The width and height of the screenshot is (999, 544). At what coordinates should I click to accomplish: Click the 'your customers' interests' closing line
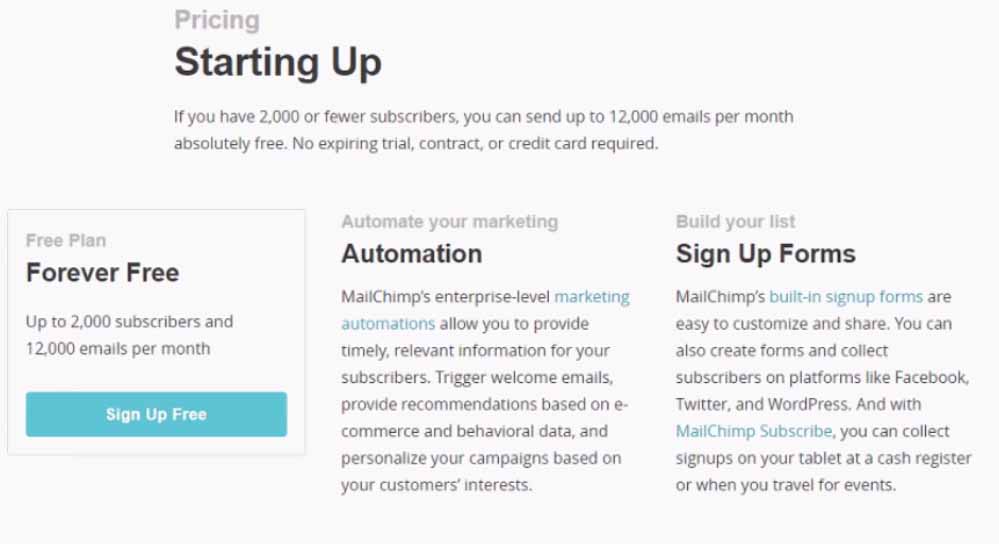click(x=436, y=485)
